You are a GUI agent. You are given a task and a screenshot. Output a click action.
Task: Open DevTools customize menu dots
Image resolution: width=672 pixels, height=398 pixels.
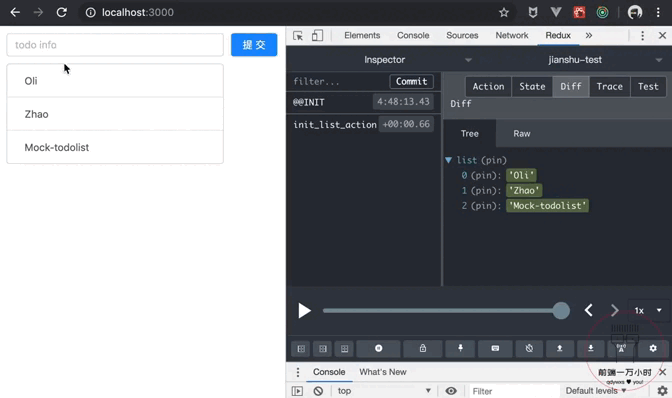642,36
